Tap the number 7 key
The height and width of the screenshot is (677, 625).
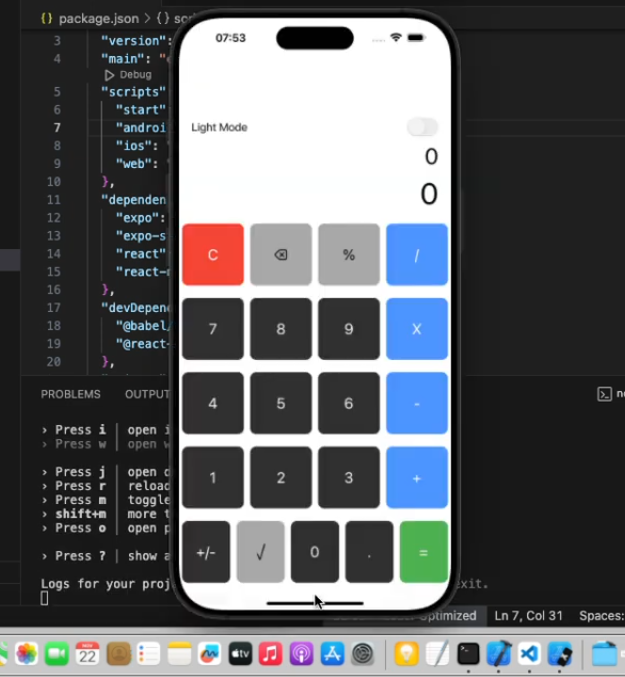tap(213, 329)
